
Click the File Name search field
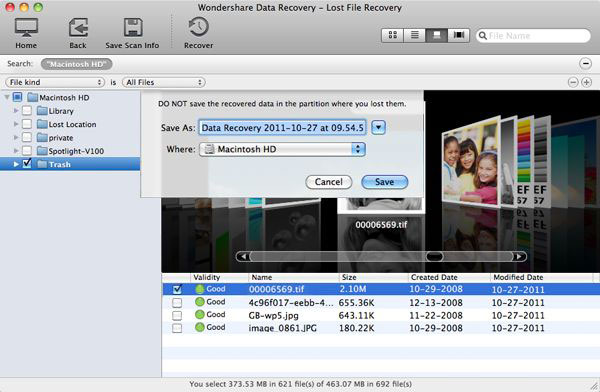pos(533,36)
